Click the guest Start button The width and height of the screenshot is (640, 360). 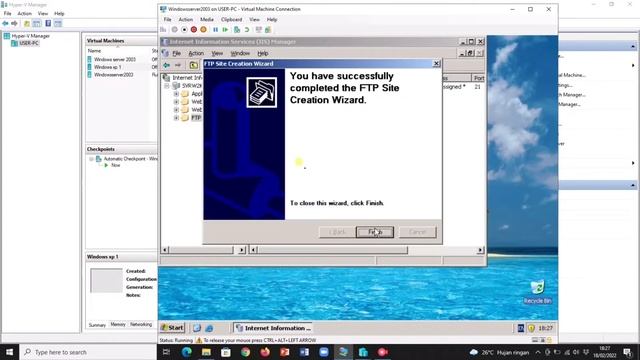[172, 328]
